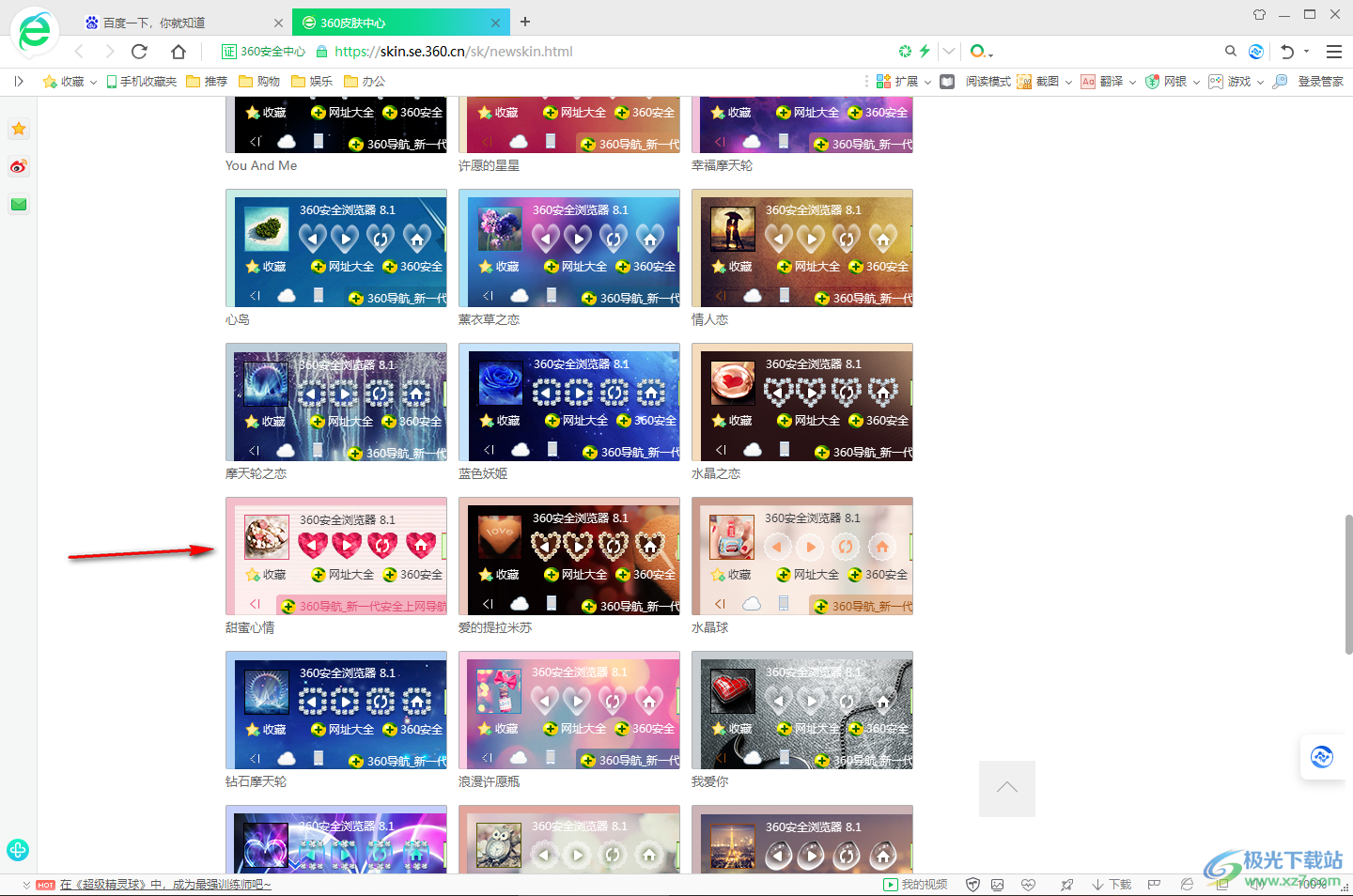Open 我的视频 in status bar

pyautogui.click(x=915, y=885)
